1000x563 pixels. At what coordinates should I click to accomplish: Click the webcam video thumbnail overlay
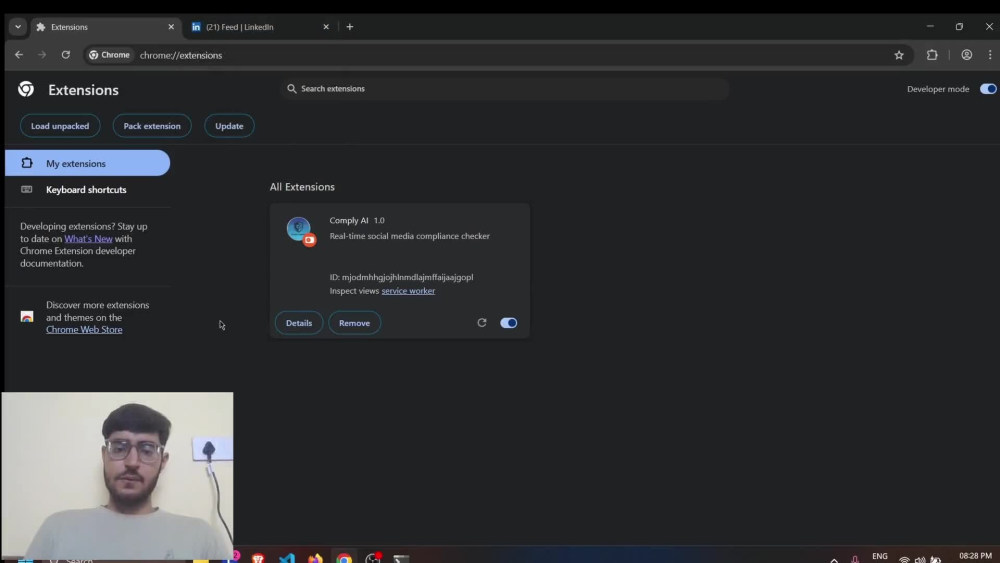pos(117,476)
